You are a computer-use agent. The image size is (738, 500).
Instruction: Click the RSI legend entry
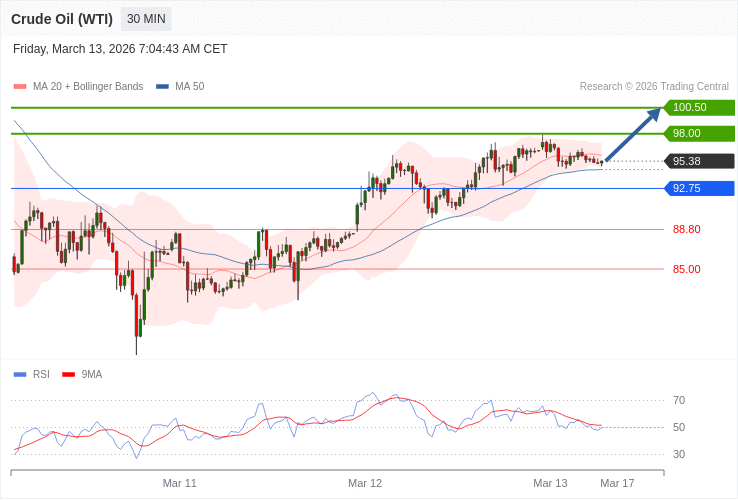(41, 375)
